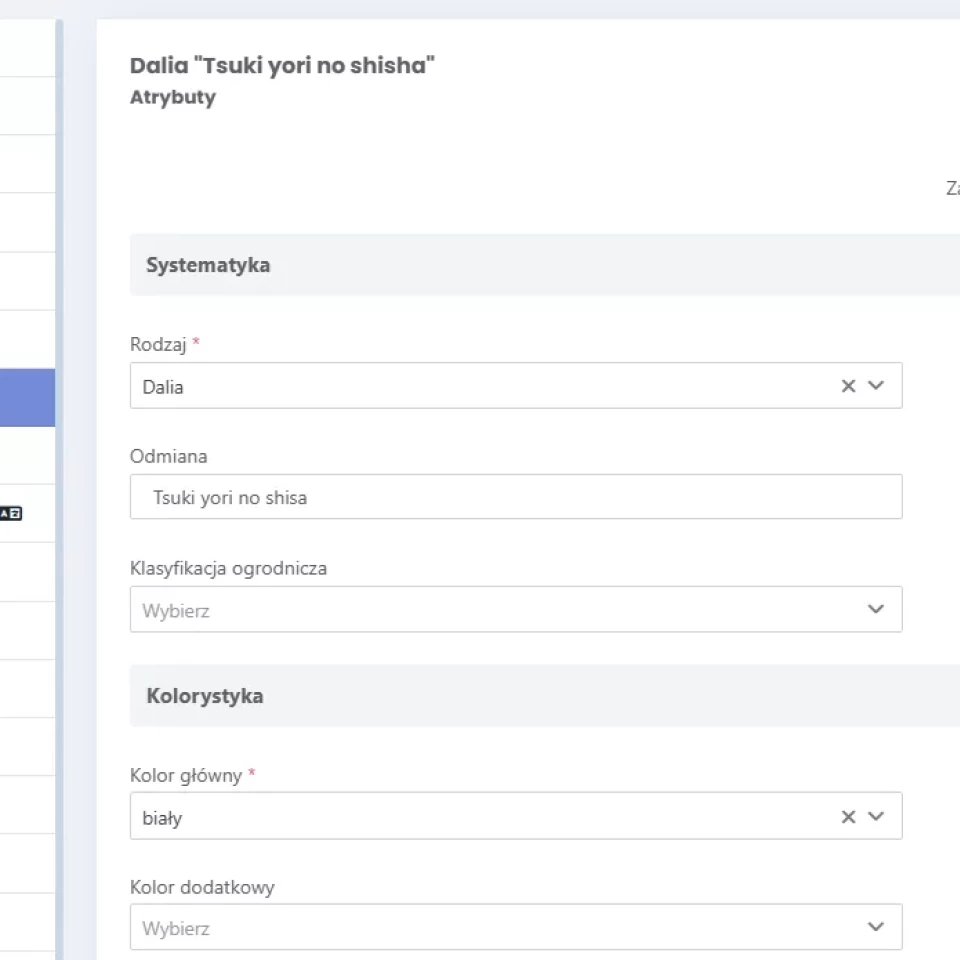Click the selected biały color value
The image size is (960, 960).
(x=162, y=818)
